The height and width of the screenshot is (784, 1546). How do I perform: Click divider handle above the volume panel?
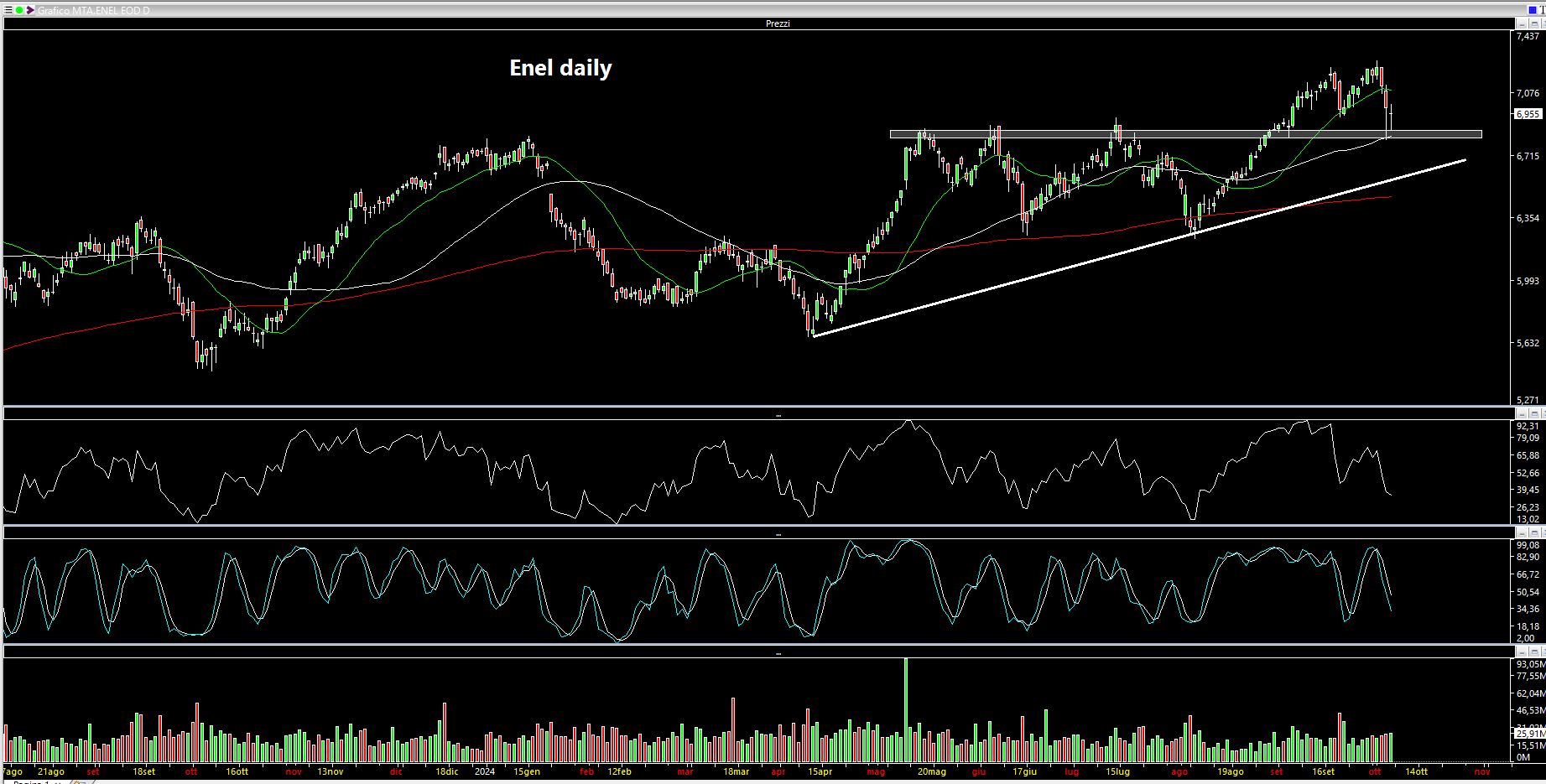pos(778,653)
